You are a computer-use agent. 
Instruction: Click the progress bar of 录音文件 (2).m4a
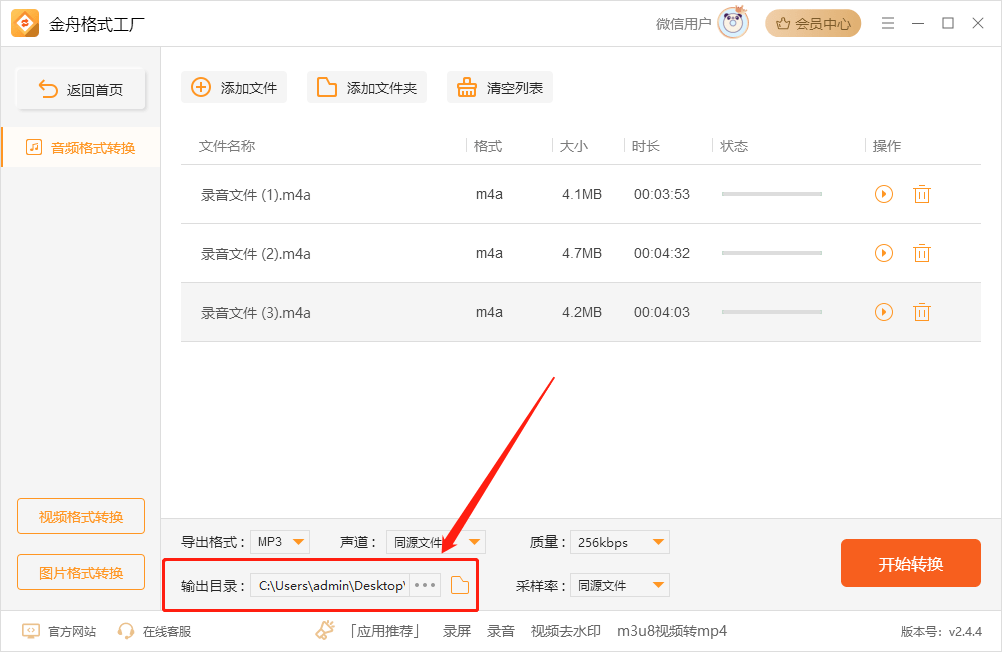771,253
